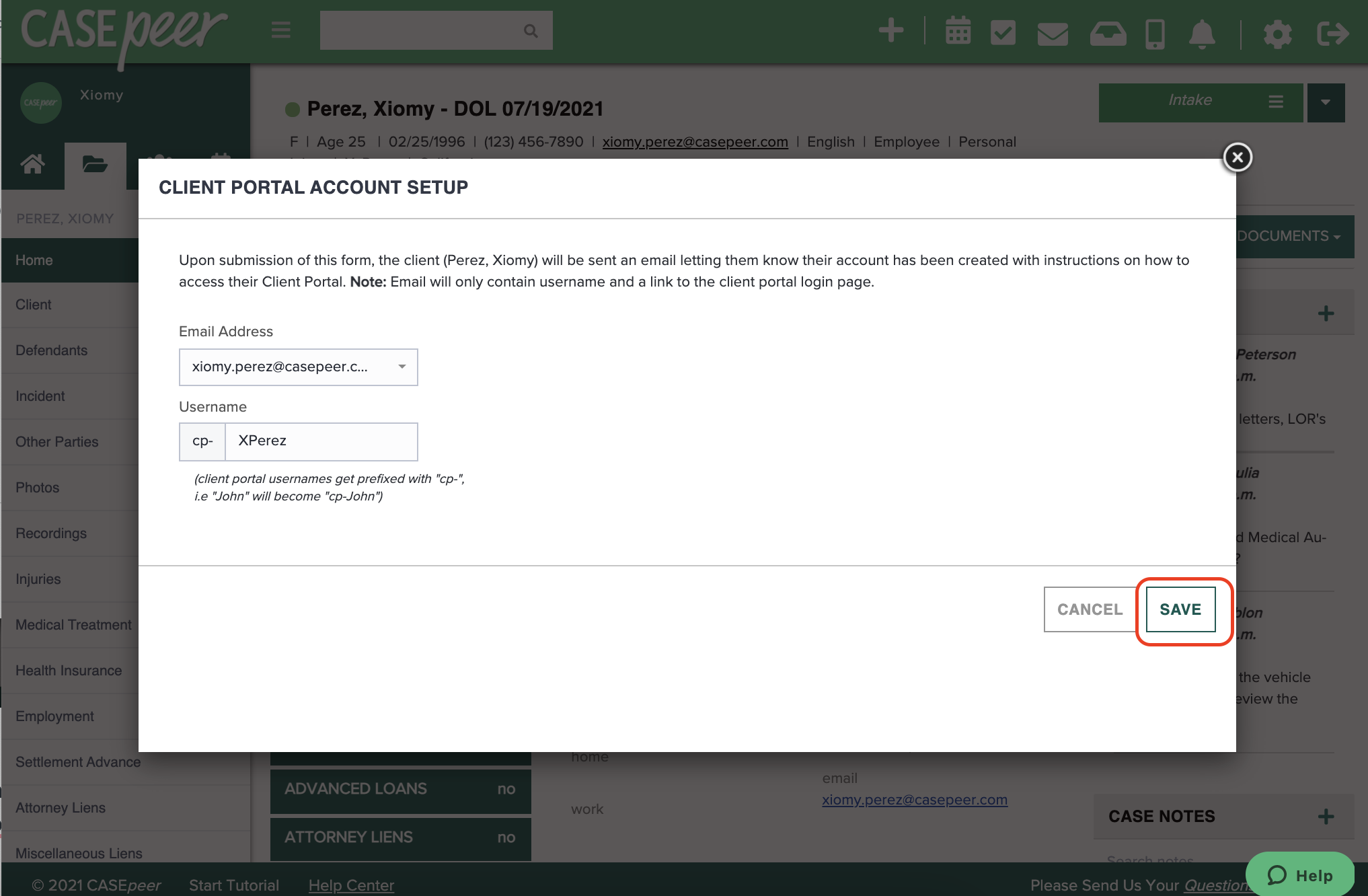Open settings gear icon
Viewport: 1368px width, 896px height.
pos(1277,33)
